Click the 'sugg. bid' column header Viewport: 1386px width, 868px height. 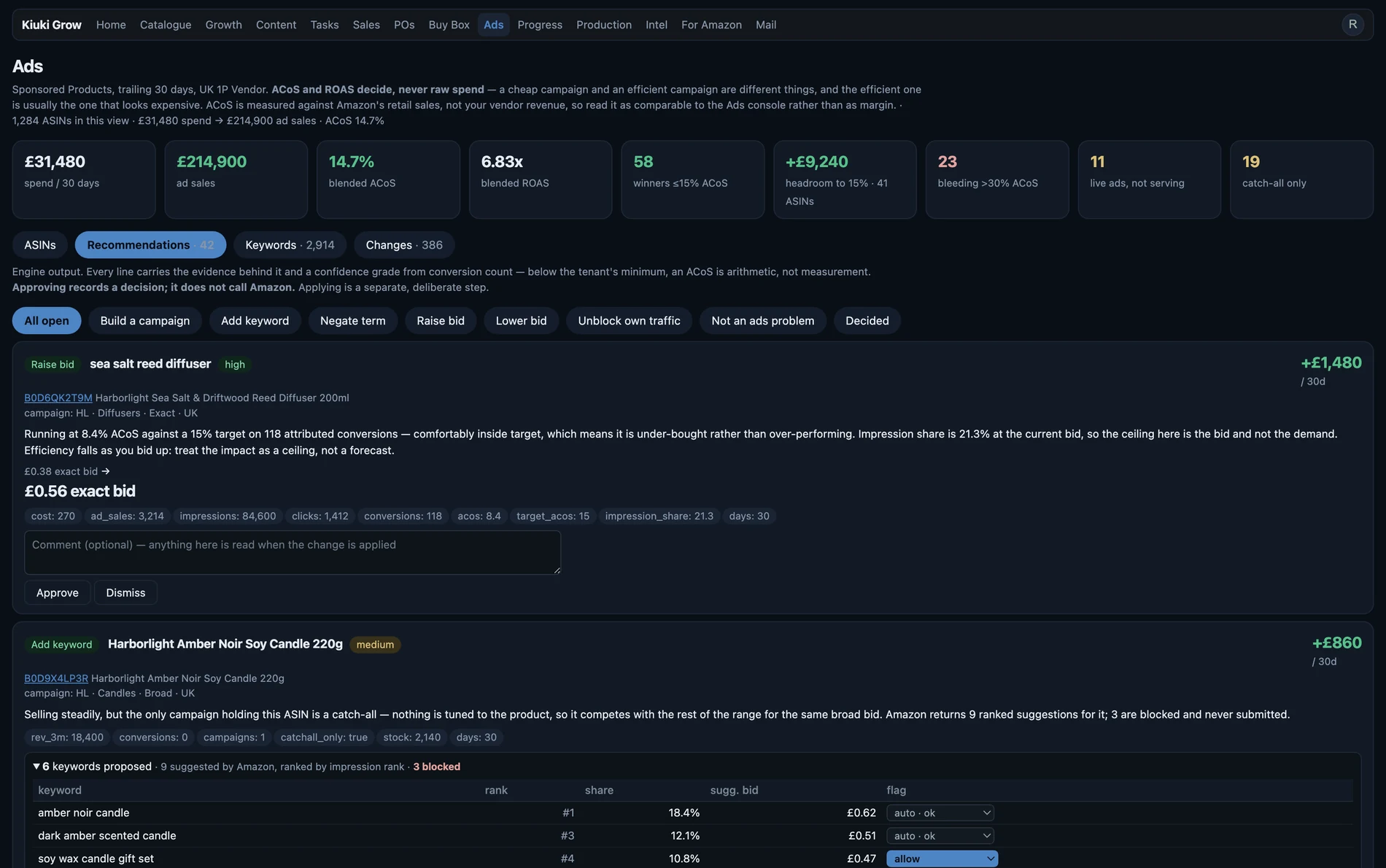[x=734, y=790]
